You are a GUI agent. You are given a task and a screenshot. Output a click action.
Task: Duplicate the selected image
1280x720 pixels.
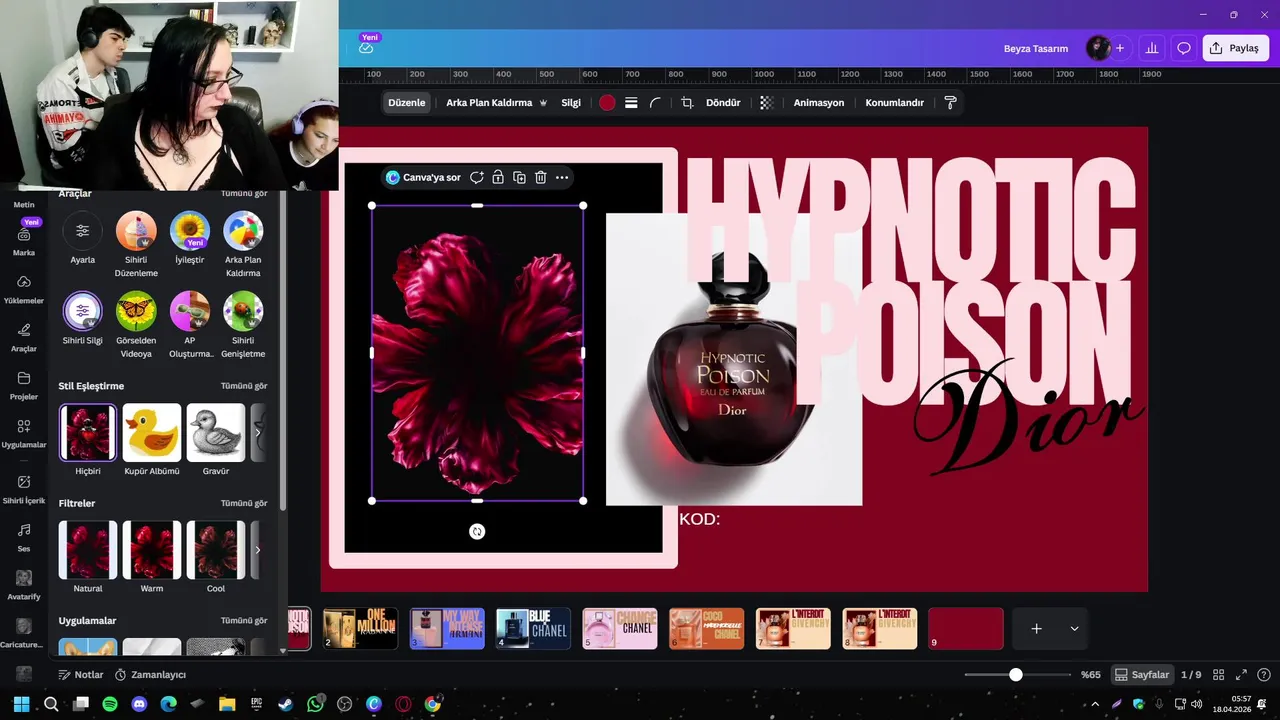pos(519,177)
